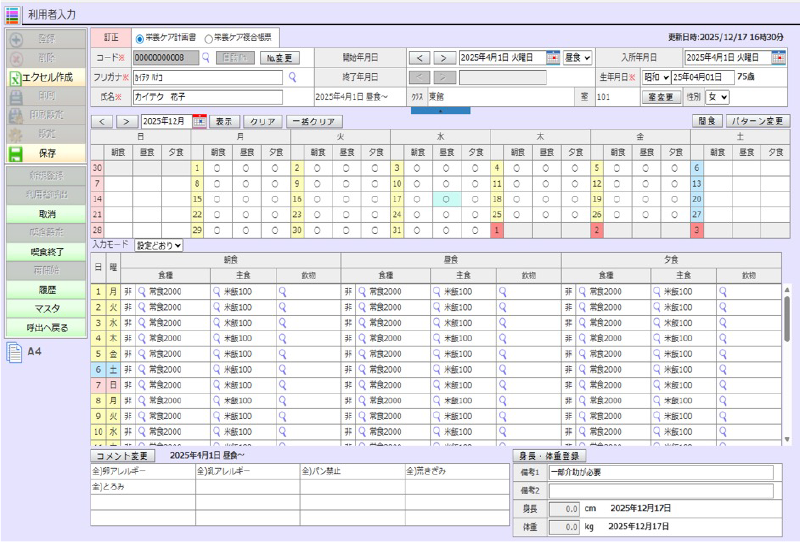800x542 pixels.
Task: Select the 栄養ケア総合帳票 radio button
Action: pyautogui.click(x=208, y=38)
